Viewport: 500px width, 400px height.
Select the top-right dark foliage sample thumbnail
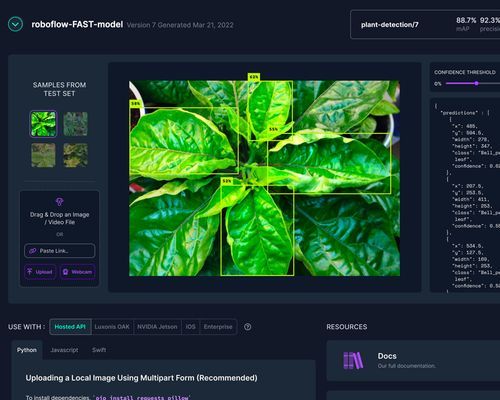[76, 124]
